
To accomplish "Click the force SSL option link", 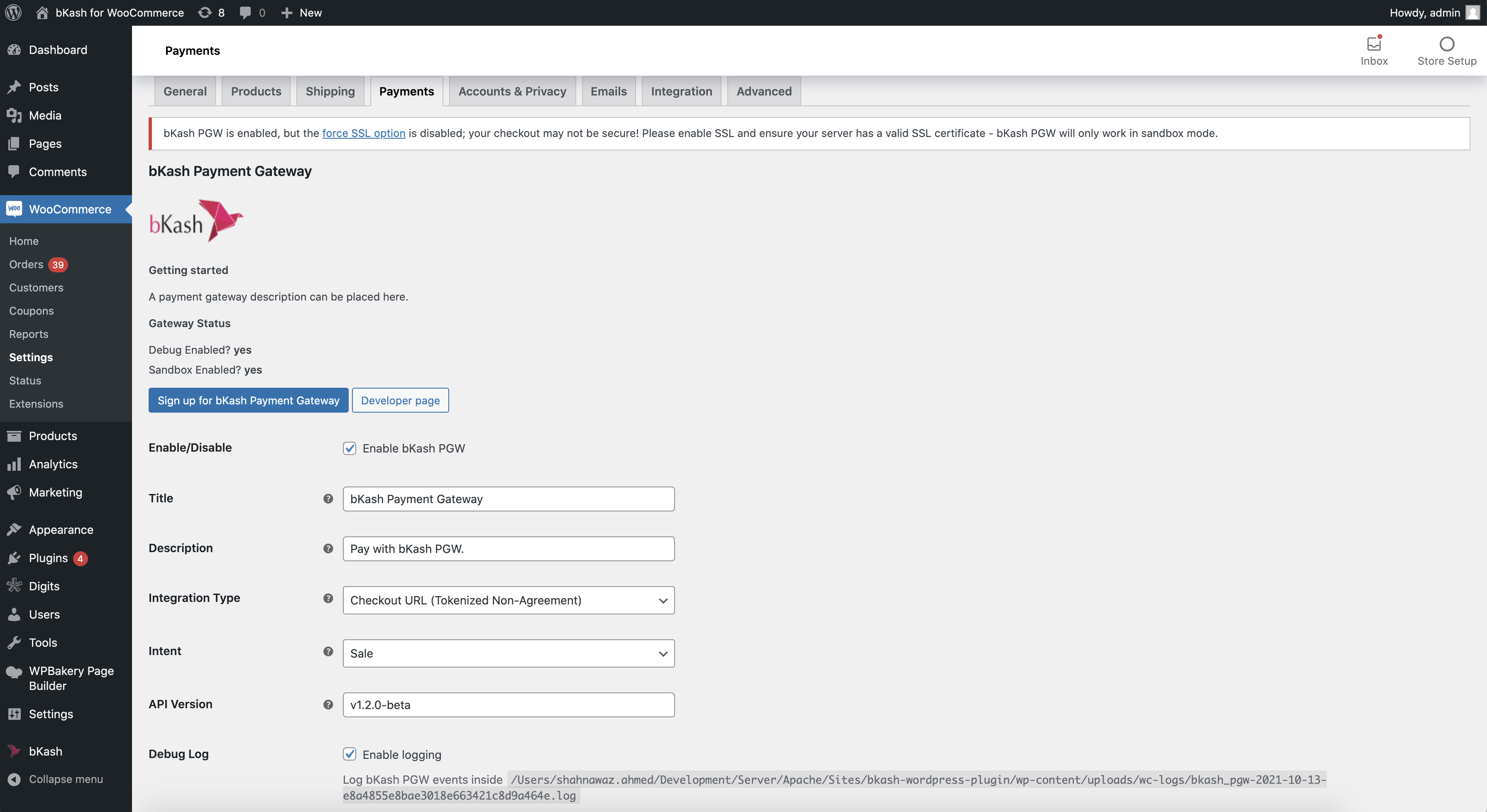I will [363, 131].
